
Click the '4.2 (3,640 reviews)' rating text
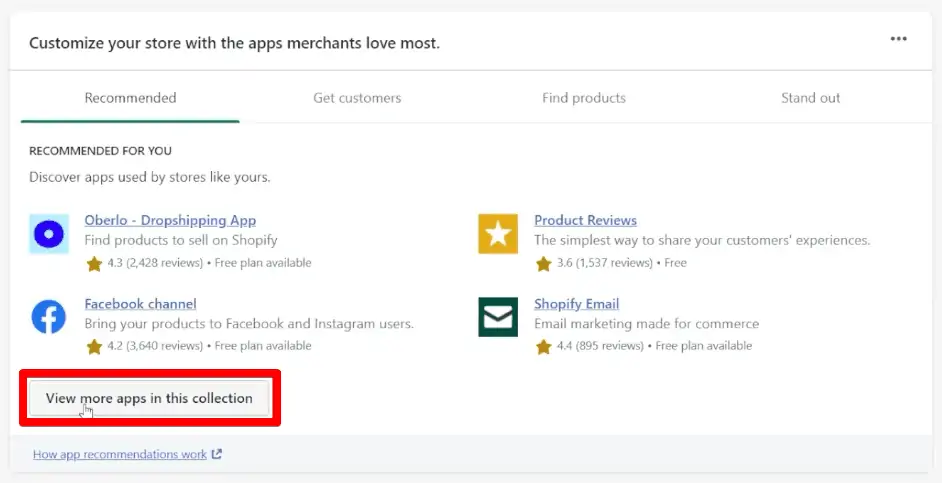(154, 346)
